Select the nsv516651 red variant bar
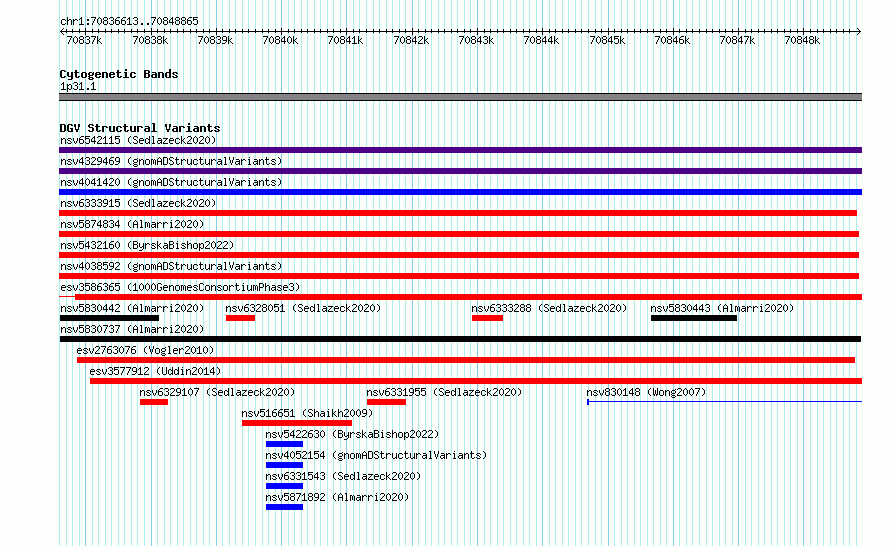Viewport: 890px width, 546px height. pyautogui.click(x=297, y=423)
